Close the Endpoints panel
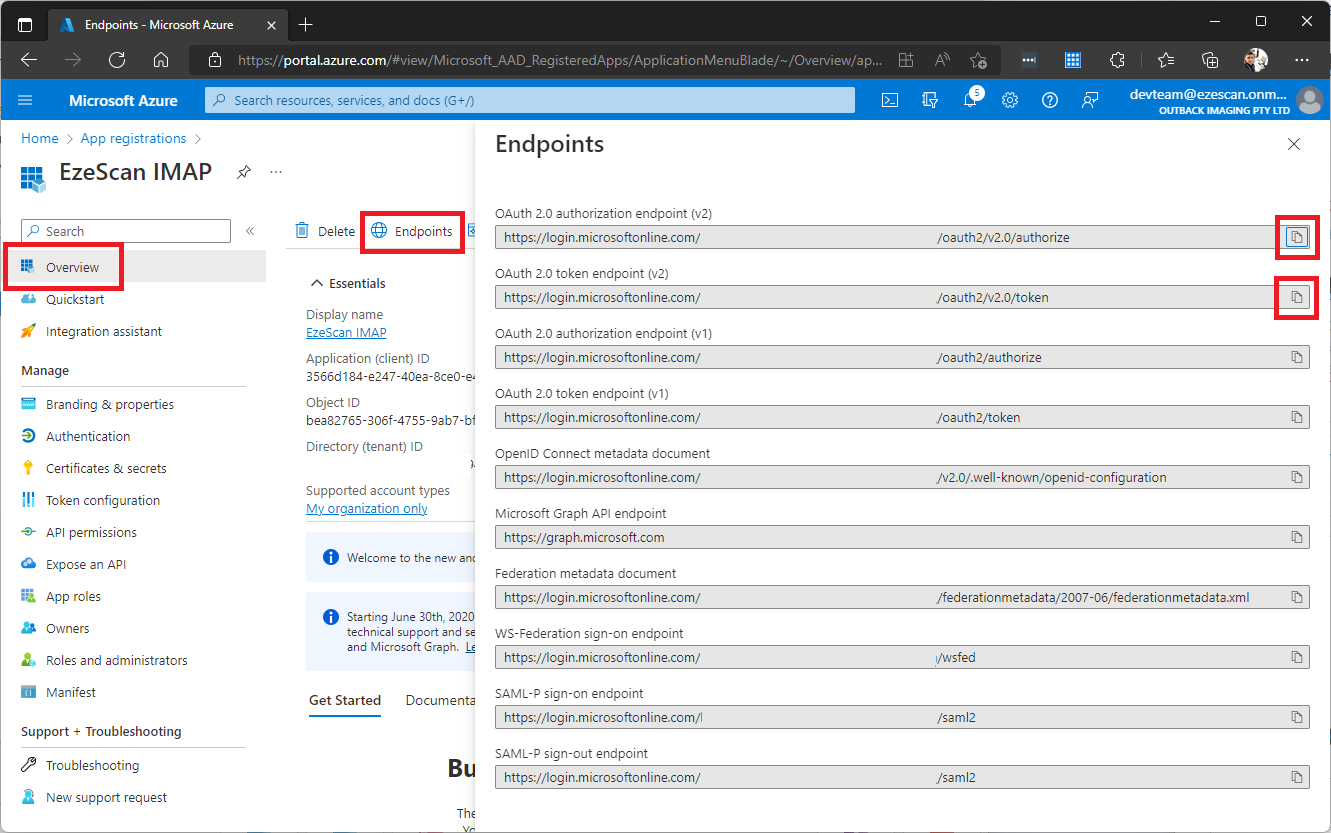This screenshot has height=833, width=1331. (1293, 144)
